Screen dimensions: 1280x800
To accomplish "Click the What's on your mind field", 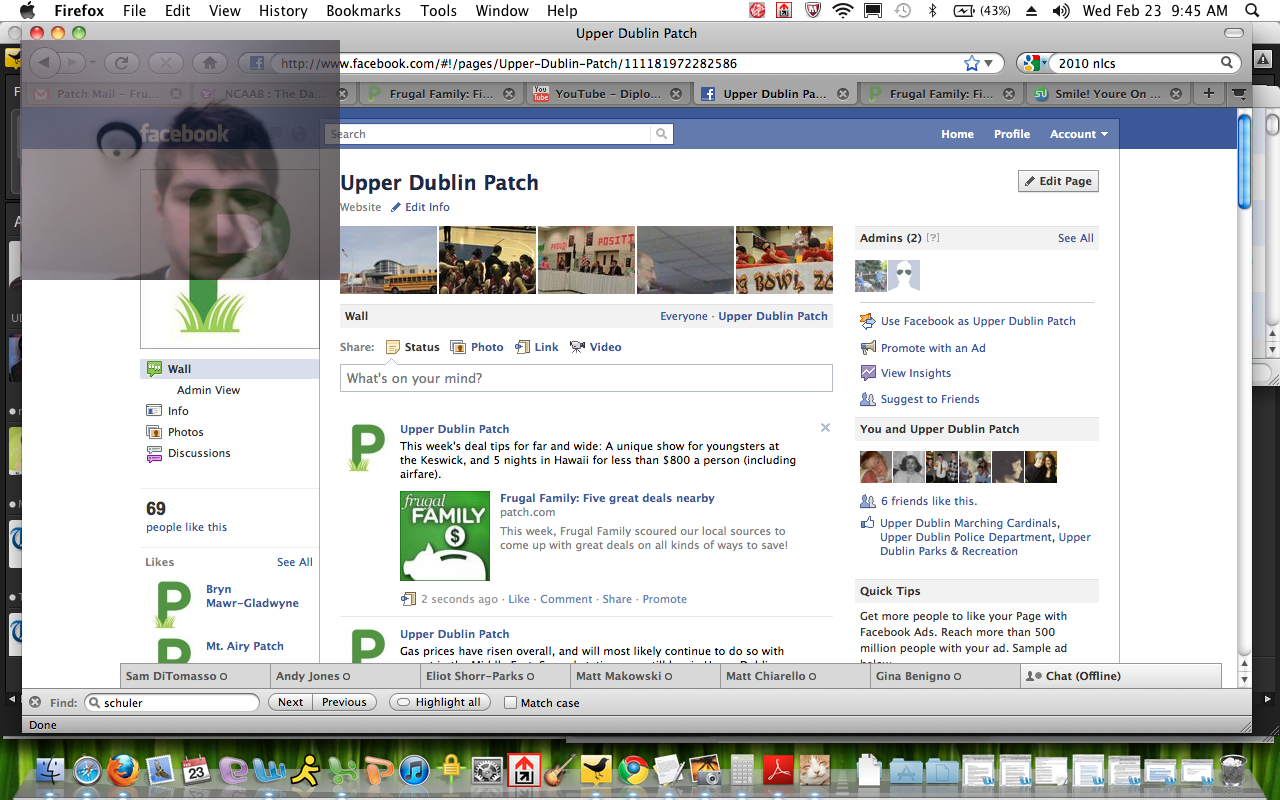I will click(x=586, y=378).
